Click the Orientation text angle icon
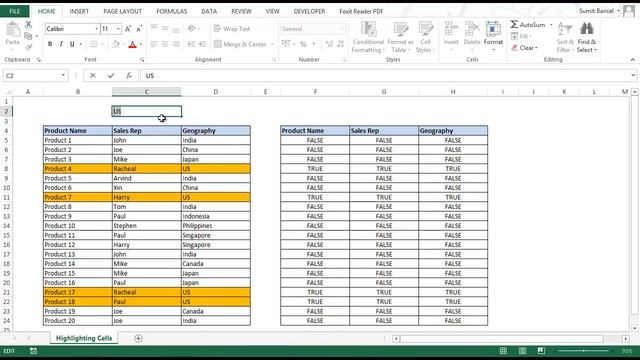This screenshot has width=640, height=360. click(191, 29)
